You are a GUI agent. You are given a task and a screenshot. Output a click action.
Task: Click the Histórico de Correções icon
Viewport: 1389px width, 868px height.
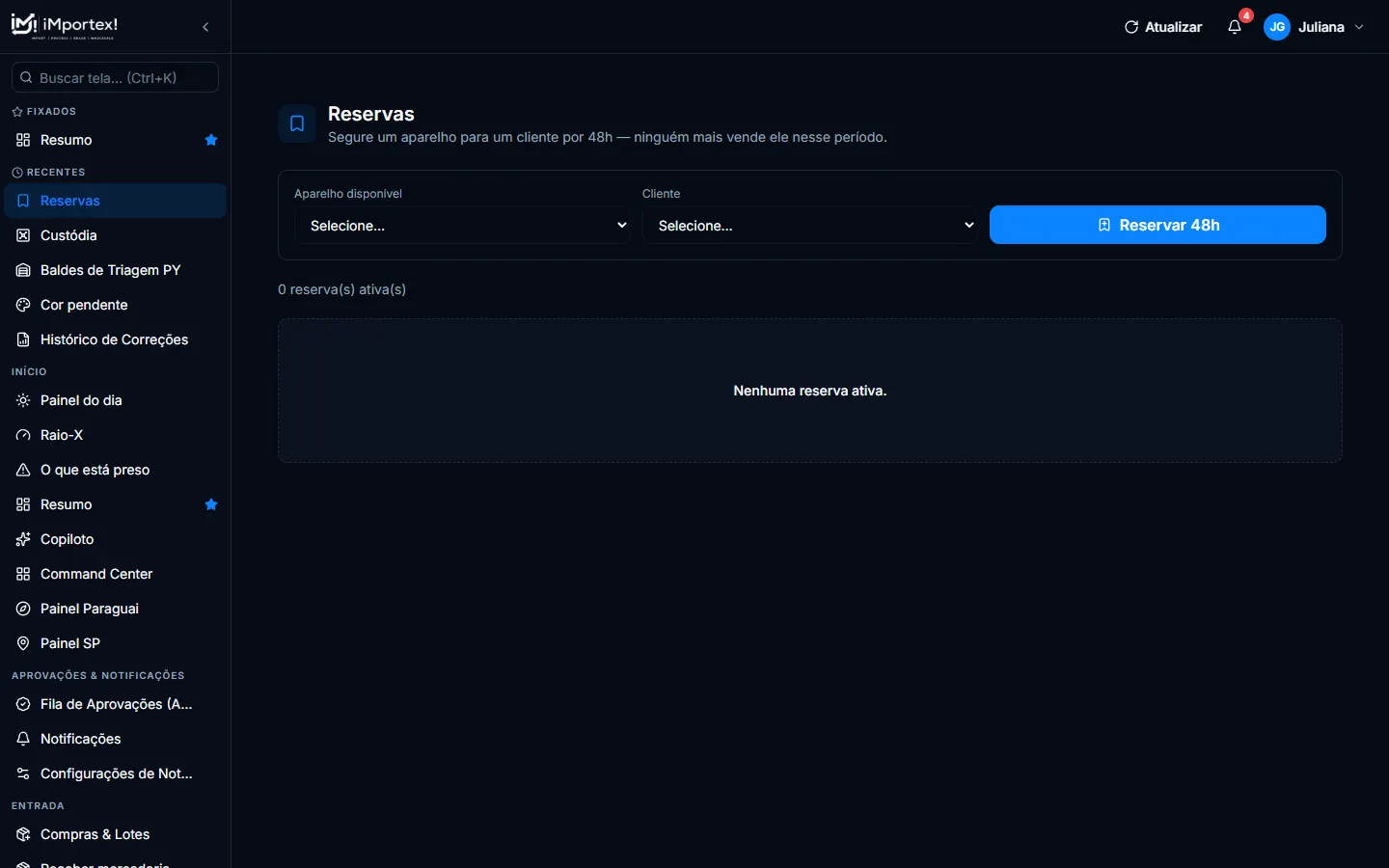pyautogui.click(x=23, y=339)
